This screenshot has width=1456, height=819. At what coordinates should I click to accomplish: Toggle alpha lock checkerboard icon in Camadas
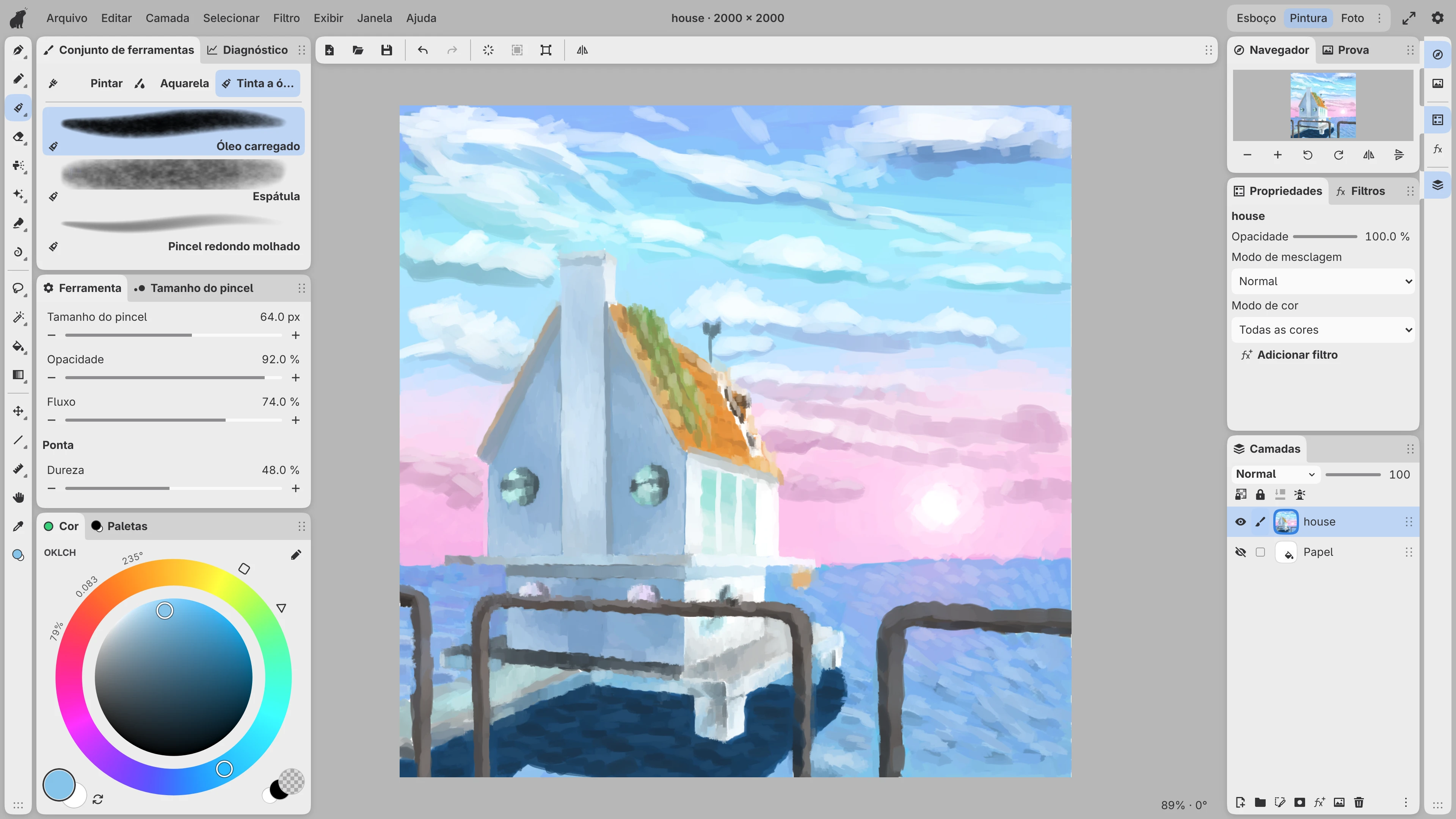tap(1241, 494)
